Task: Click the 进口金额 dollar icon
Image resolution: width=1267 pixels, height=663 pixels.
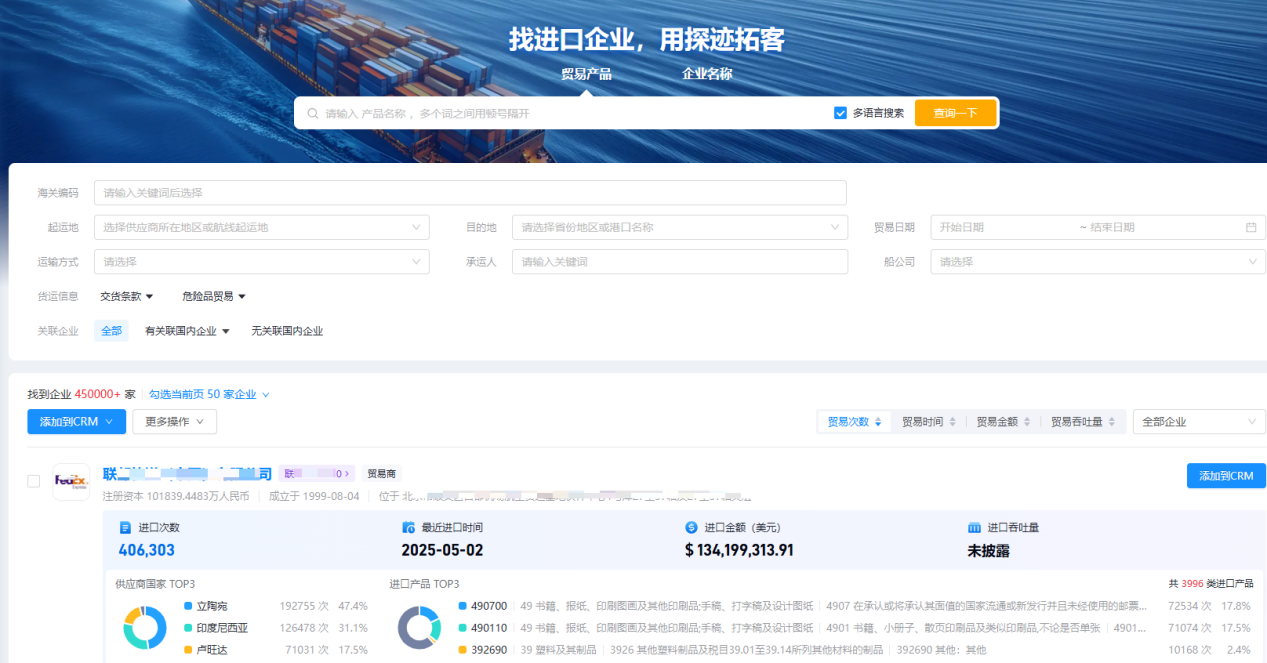Action: pyautogui.click(x=691, y=527)
